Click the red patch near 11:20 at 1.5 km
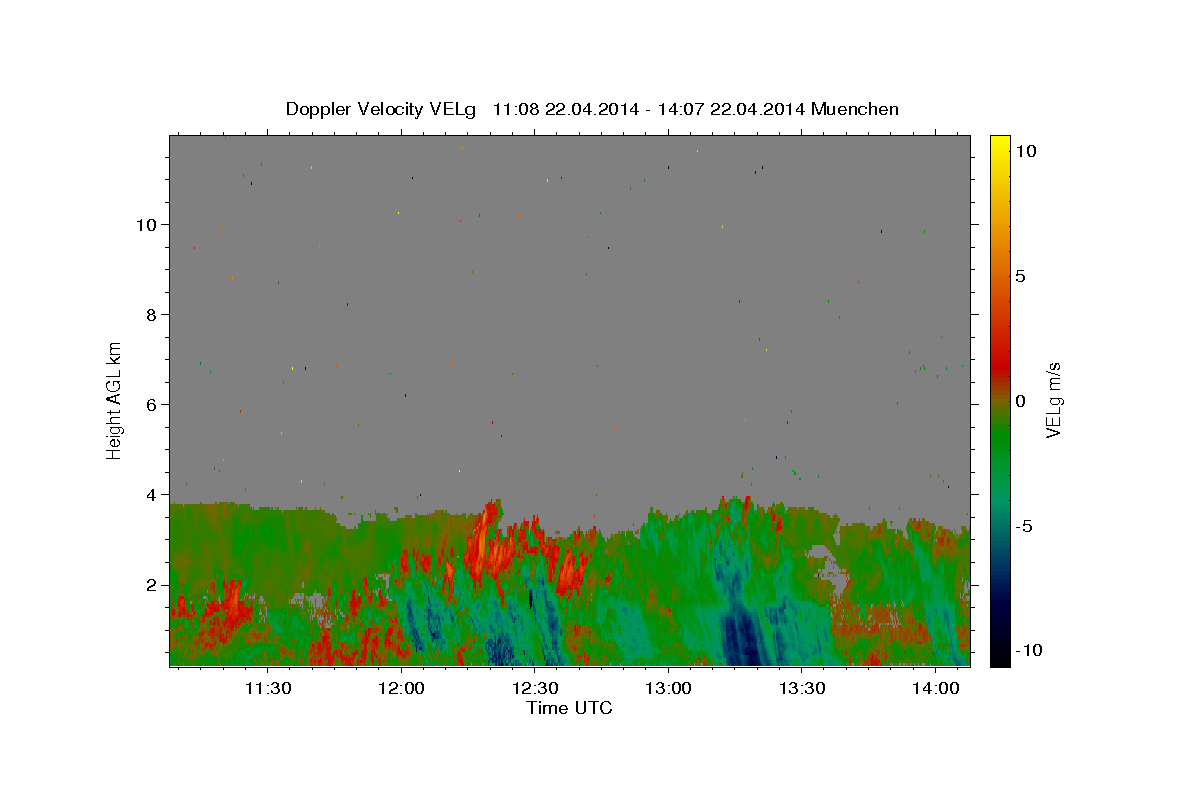The width and height of the screenshot is (1200, 800). pos(233,602)
